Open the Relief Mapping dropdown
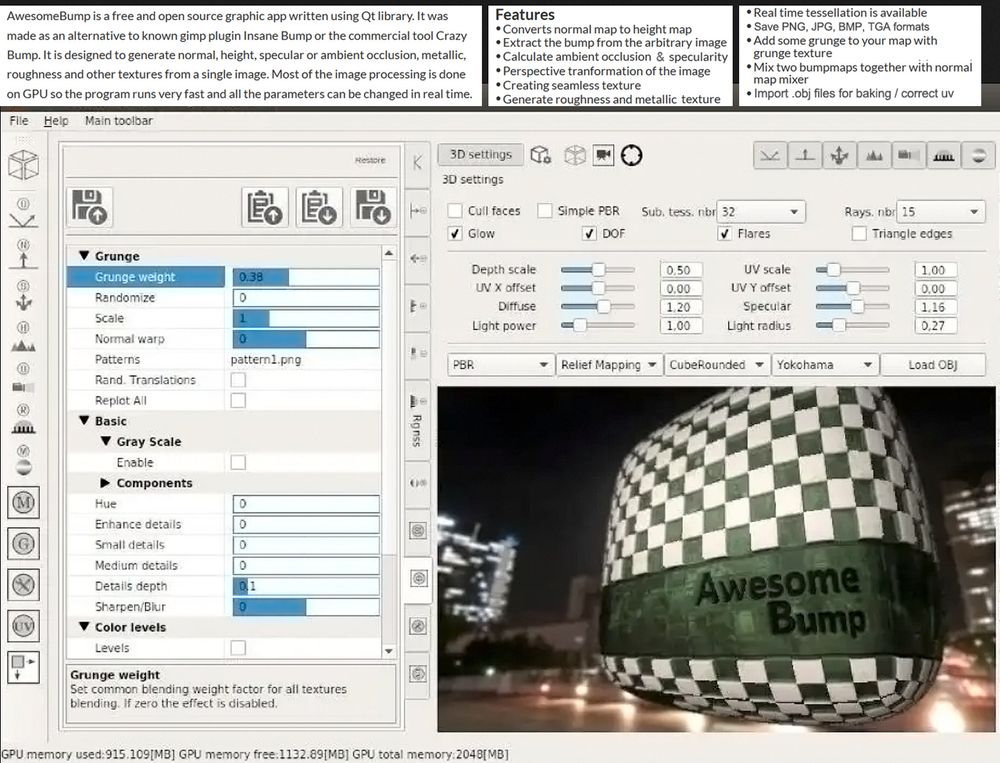 tap(609, 365)
